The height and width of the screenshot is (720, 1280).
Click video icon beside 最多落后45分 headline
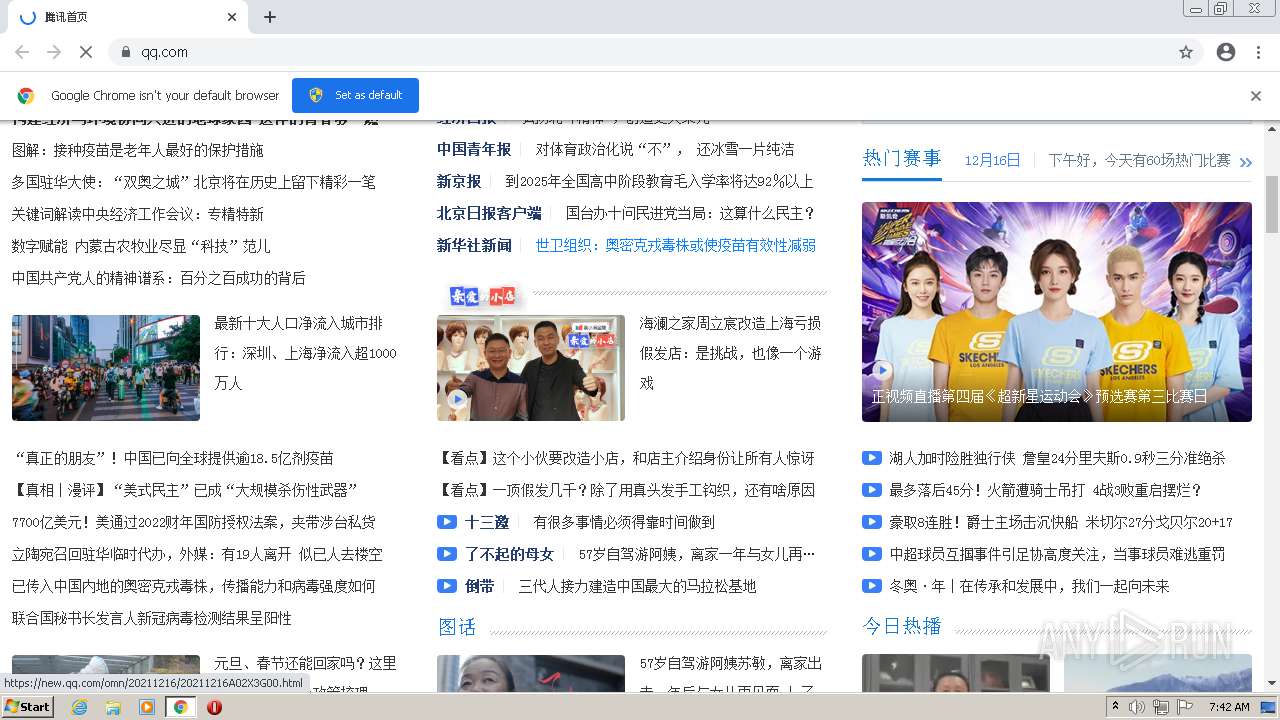pyautogui.click(x=872, y=490)
